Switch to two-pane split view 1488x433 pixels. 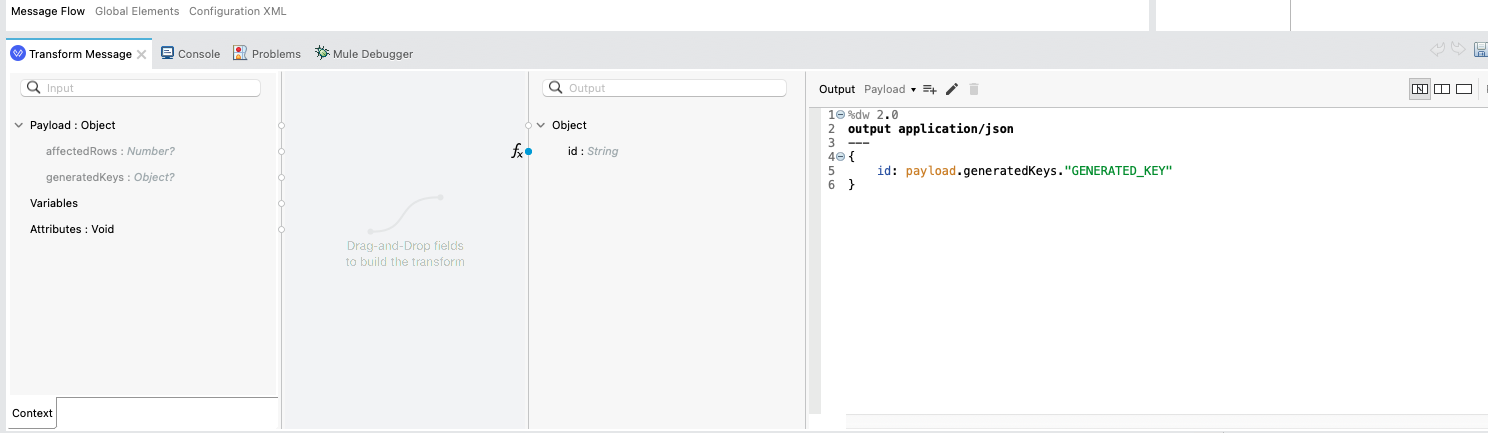point(1441,89)
